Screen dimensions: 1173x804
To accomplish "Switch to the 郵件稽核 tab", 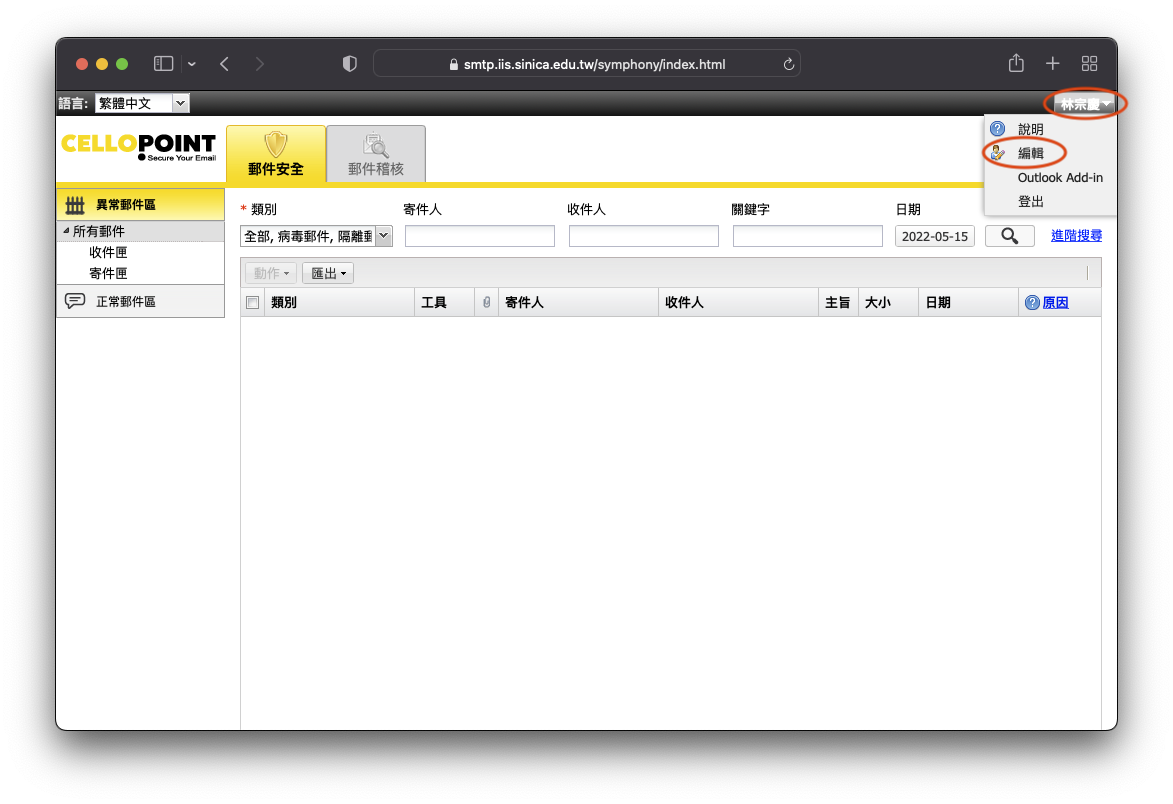I will pyautogui.click(x=376, y=154).
